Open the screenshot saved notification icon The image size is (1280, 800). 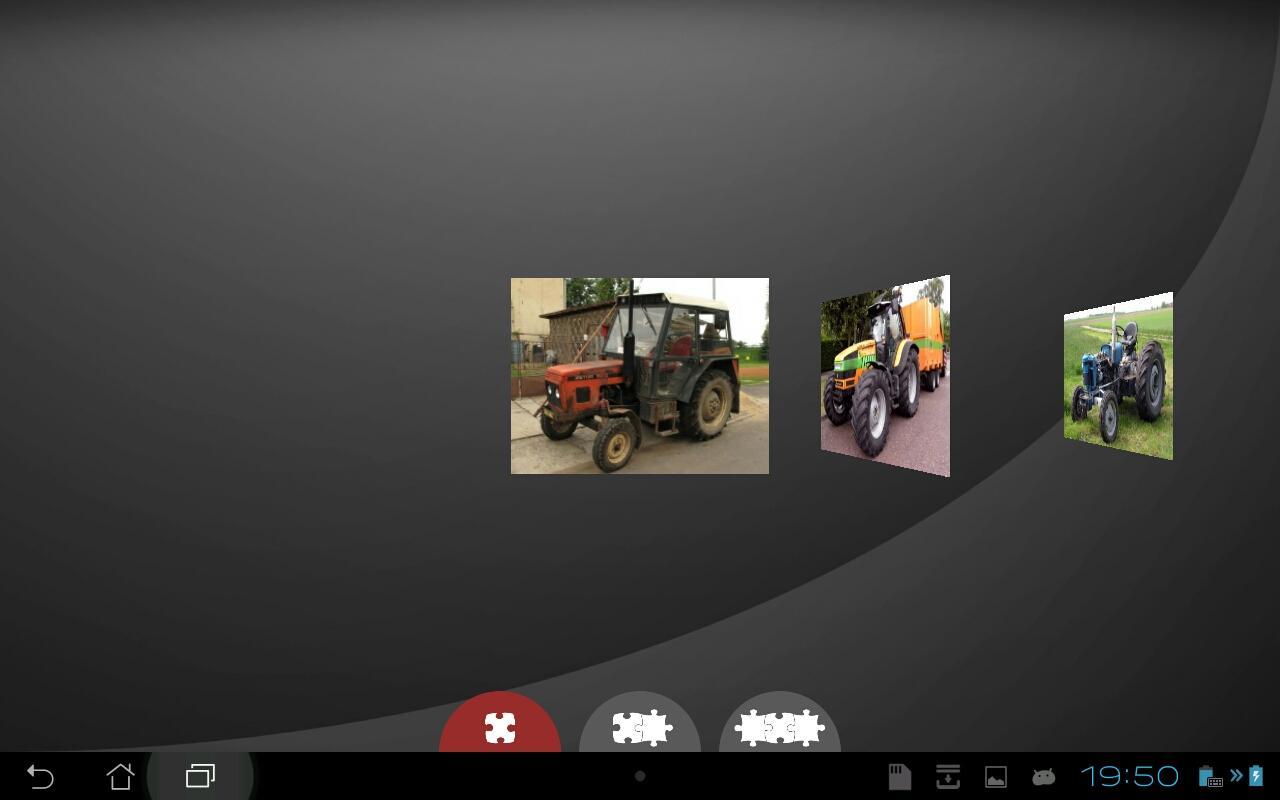(x=947, y=775)
